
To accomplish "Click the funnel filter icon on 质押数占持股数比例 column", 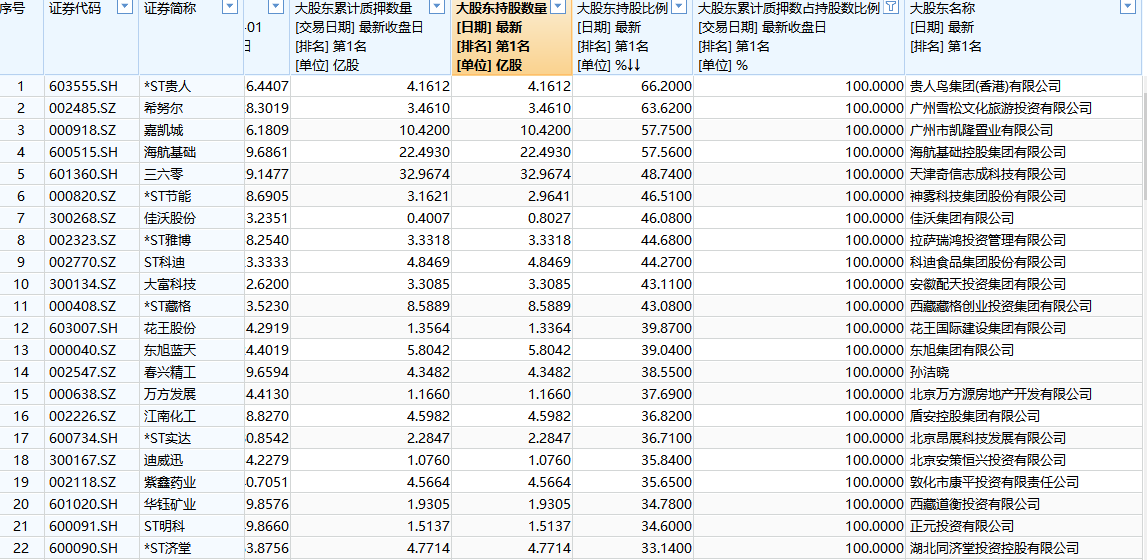I will tap(891, 7).
